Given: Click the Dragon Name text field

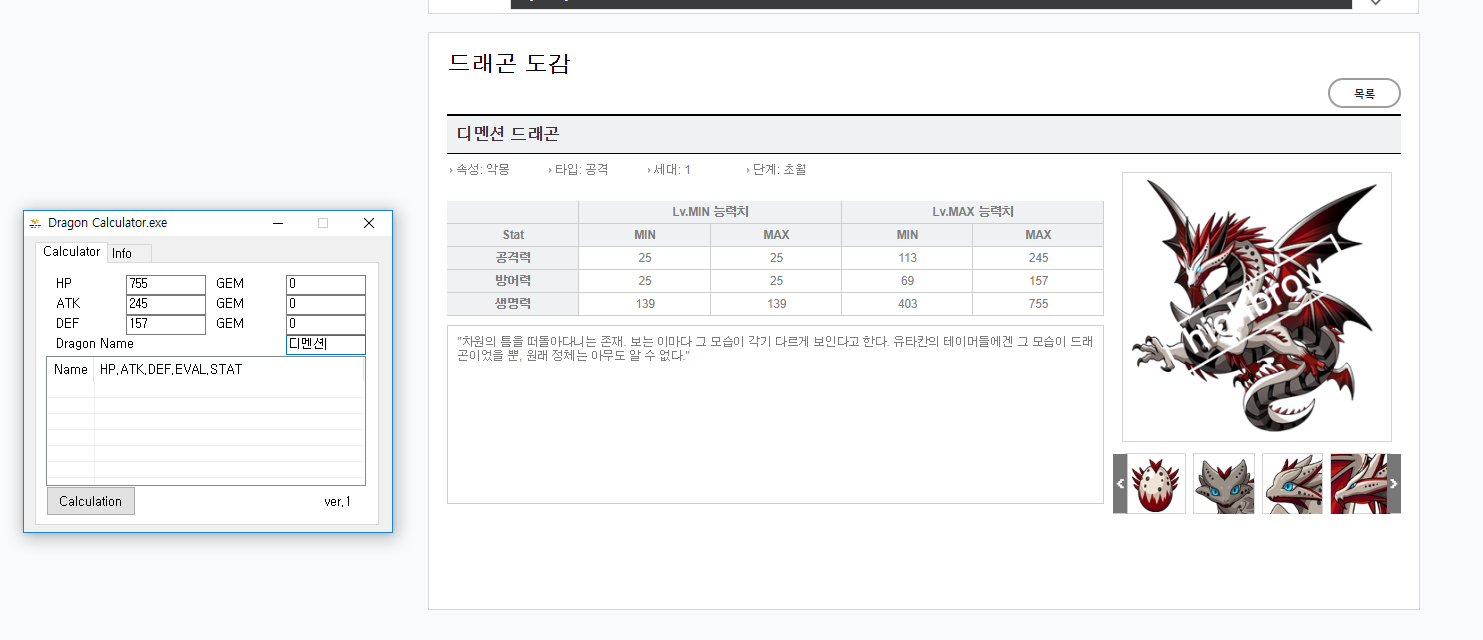Looking at the screenshot, I should (x=325, y=344).
